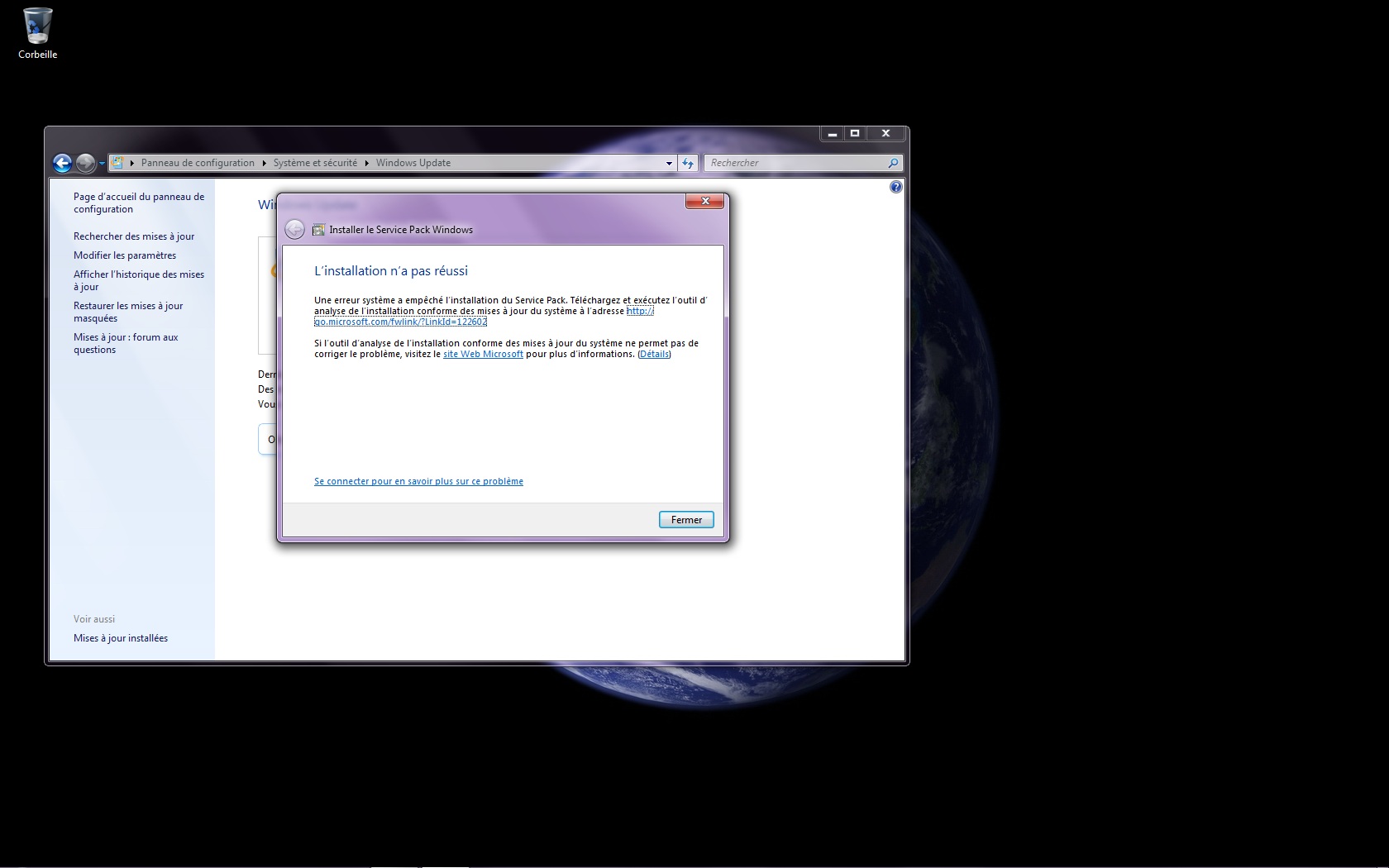Open the go.microsoft.com fwlink address
This screenshot has height=868, width=1389.
400,322
